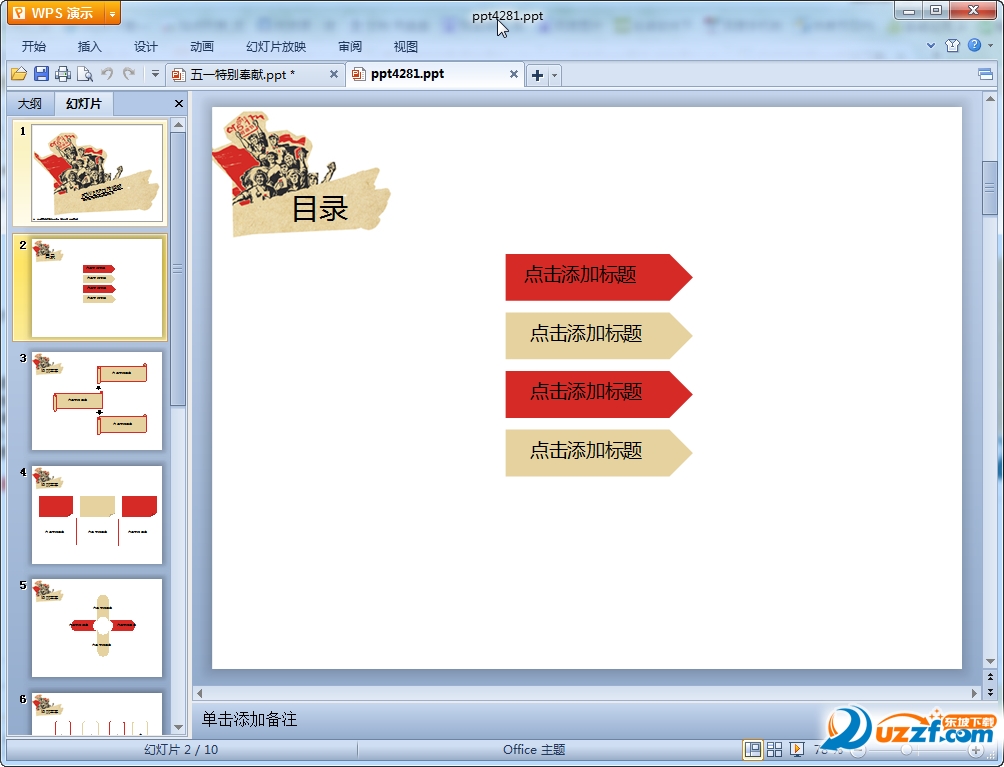Viewport: 1004px width, 767px height.
Task: Open dropdown arrow beside new tab plus
Action: [555, 75]
